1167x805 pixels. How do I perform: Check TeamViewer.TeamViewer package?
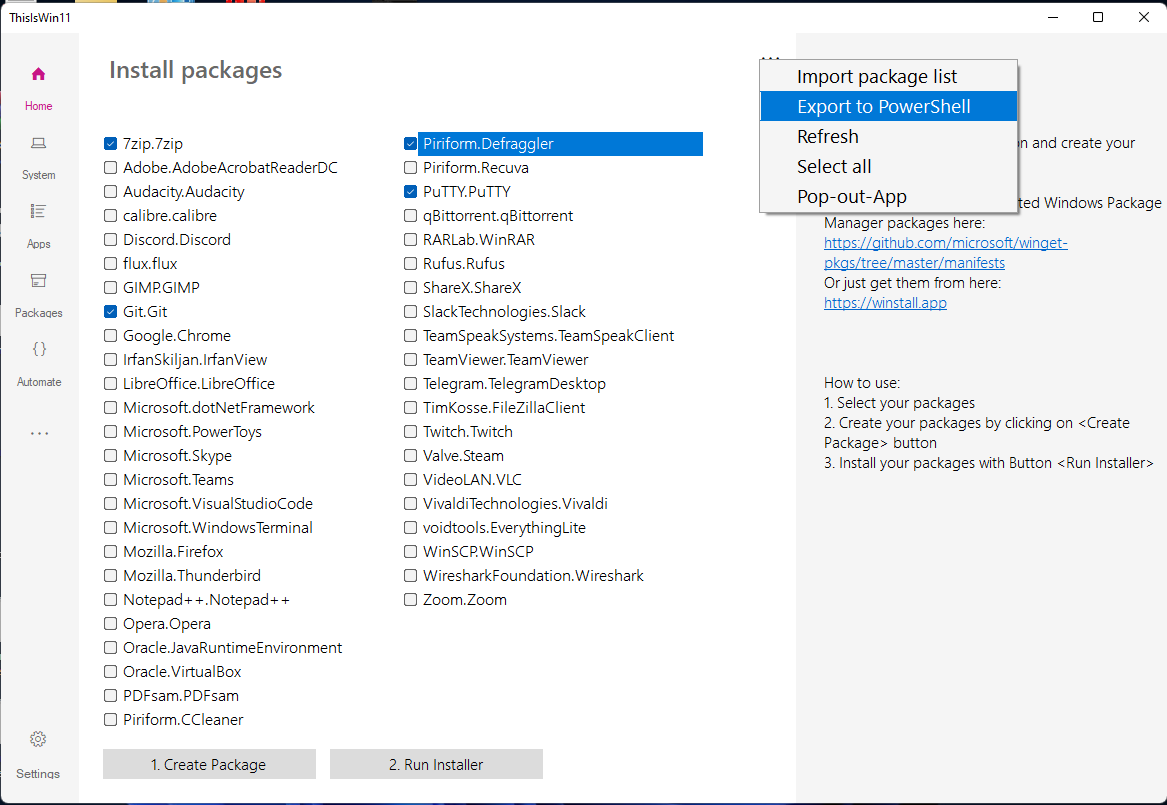coord(410,359)
